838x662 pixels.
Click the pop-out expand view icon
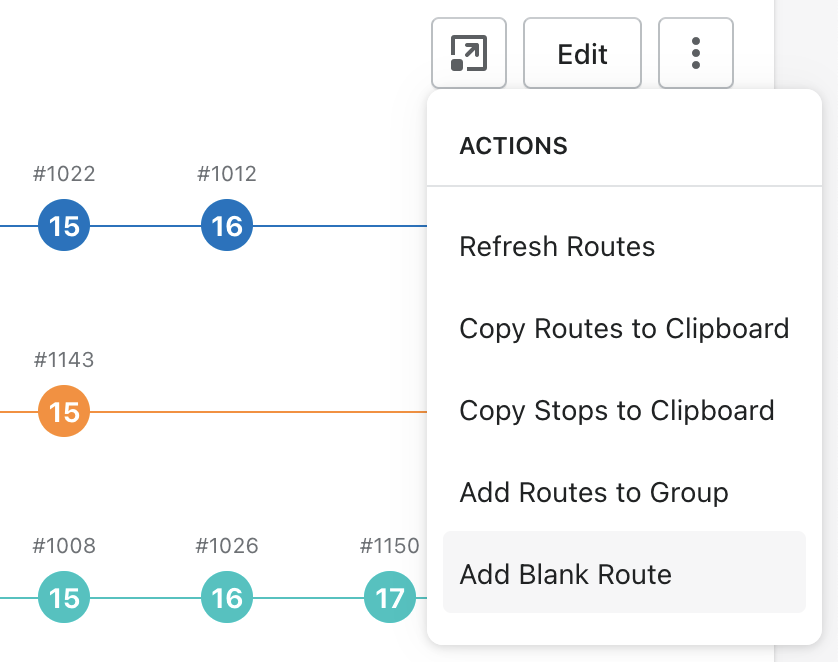[x=469, y=53]
